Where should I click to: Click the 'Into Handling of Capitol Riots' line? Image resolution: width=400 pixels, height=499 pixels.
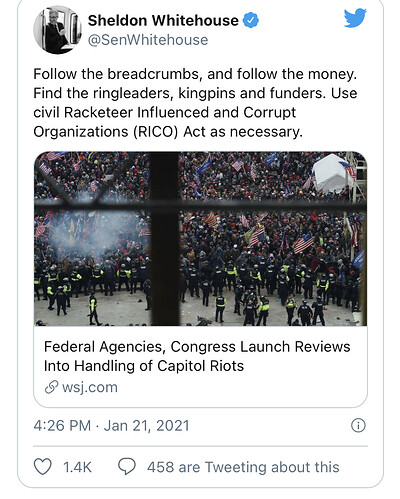click(x=144, y=366)
